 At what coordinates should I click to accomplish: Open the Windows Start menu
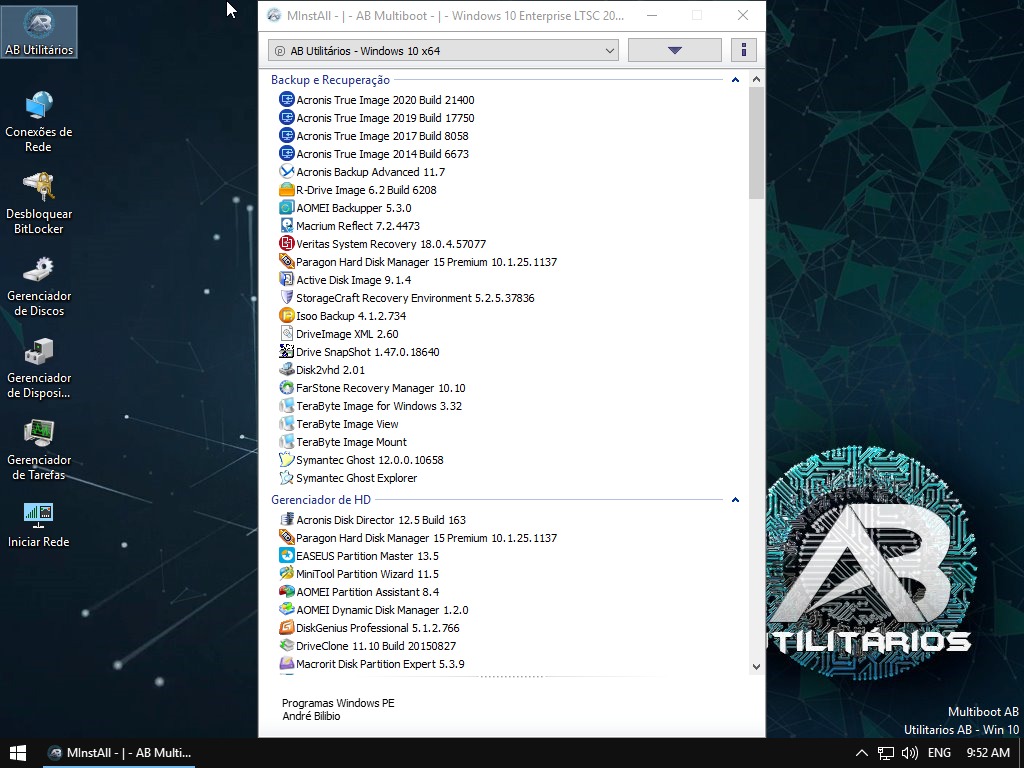pyautogui.click(x=18, y=753)
